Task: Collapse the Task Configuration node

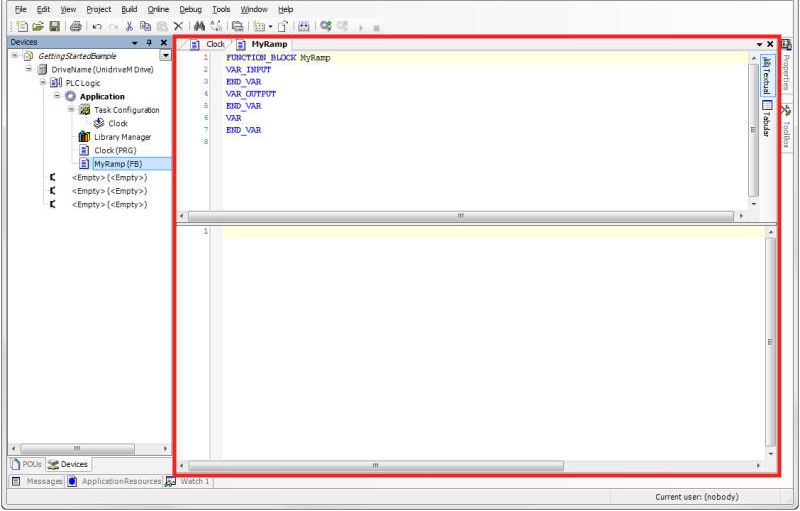Action: [71, 109]
